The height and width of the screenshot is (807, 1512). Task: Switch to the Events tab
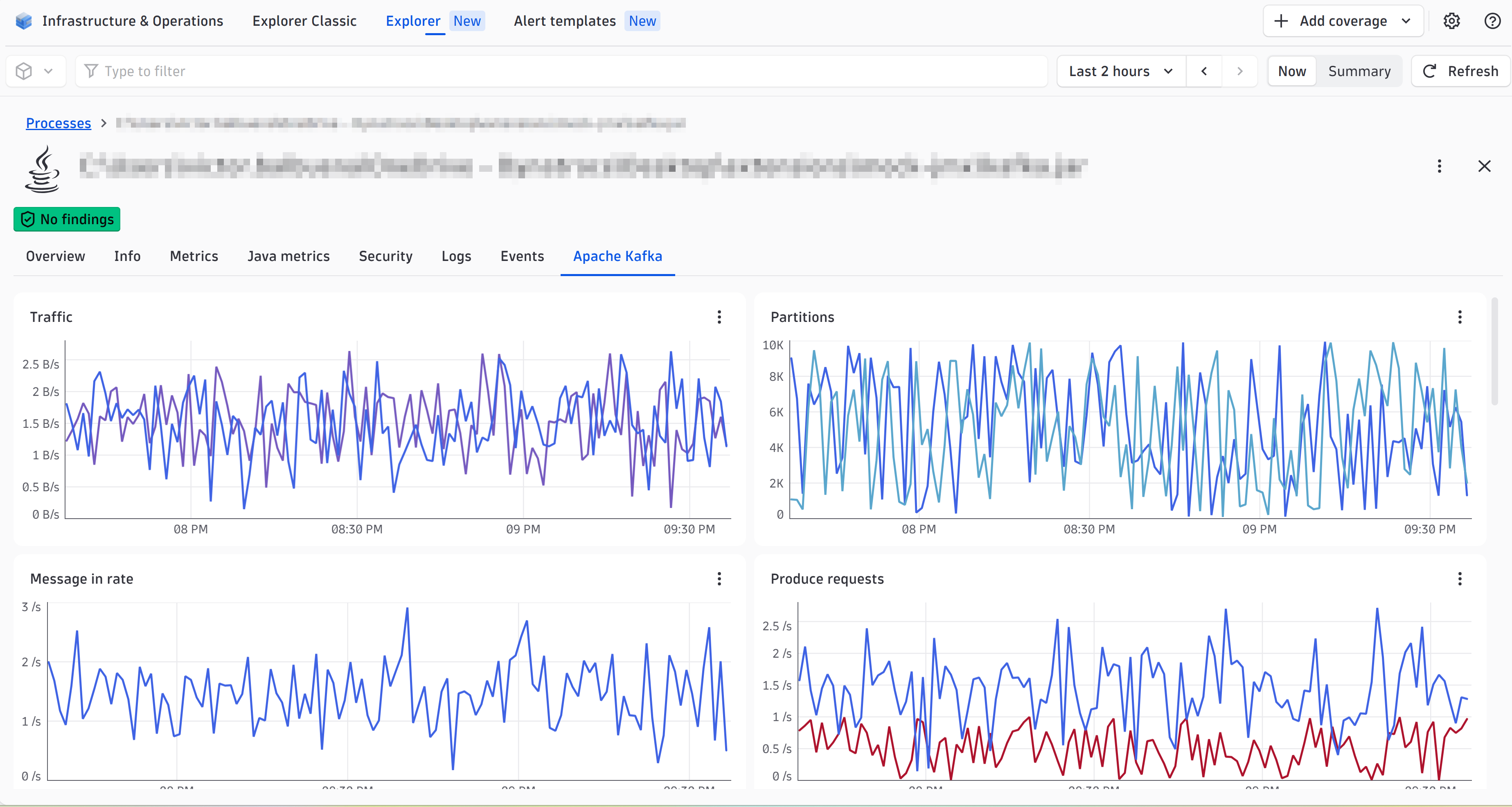(x=522, y=256)
